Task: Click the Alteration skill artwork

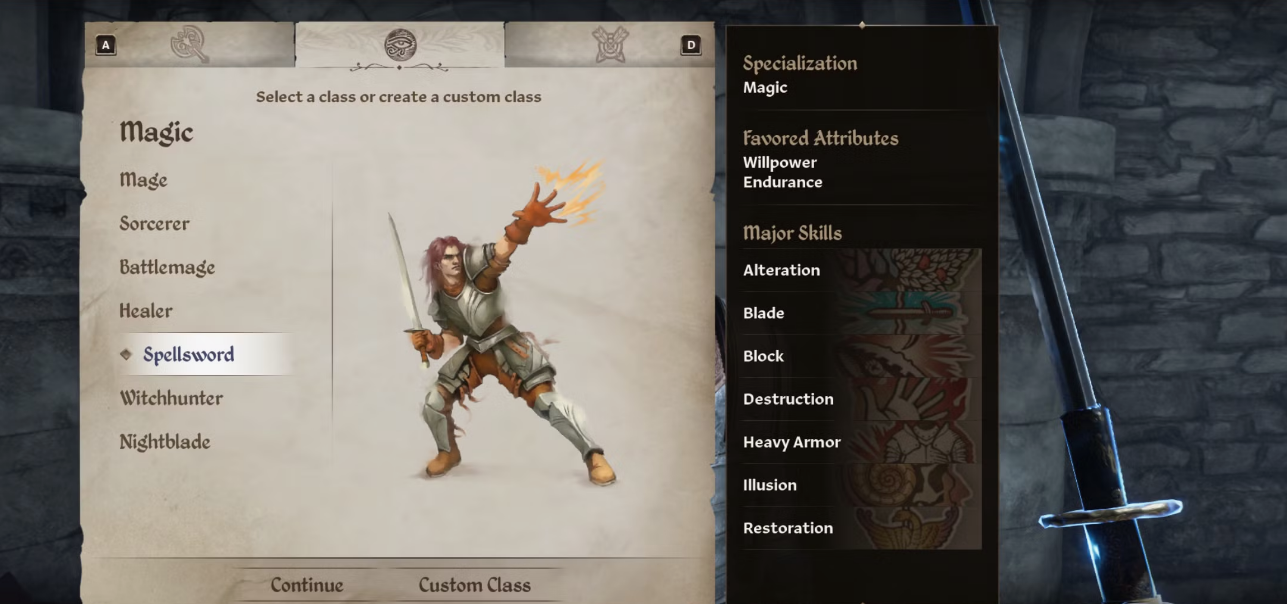Action: 910,270
